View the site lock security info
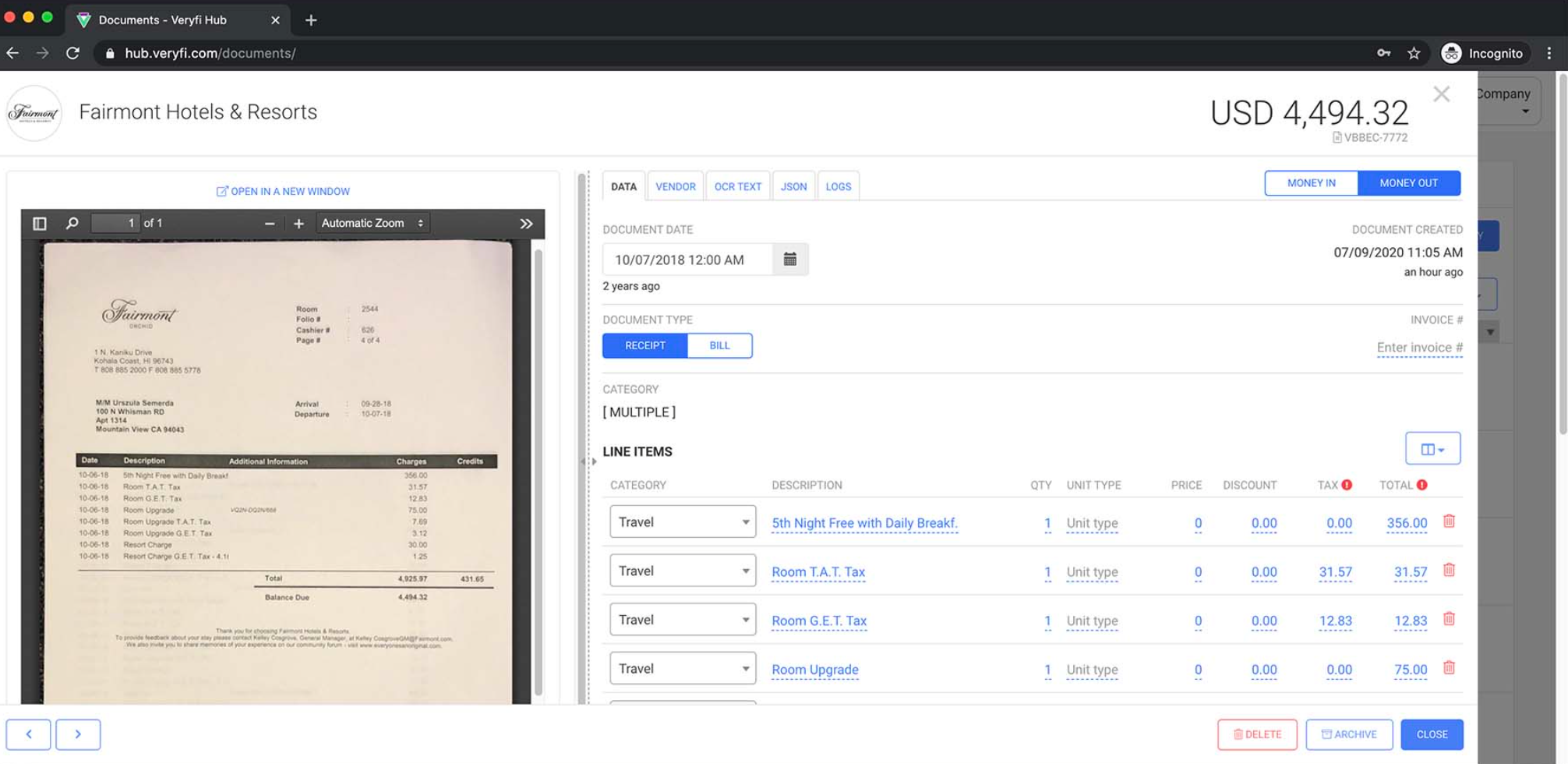 (110, 53)
